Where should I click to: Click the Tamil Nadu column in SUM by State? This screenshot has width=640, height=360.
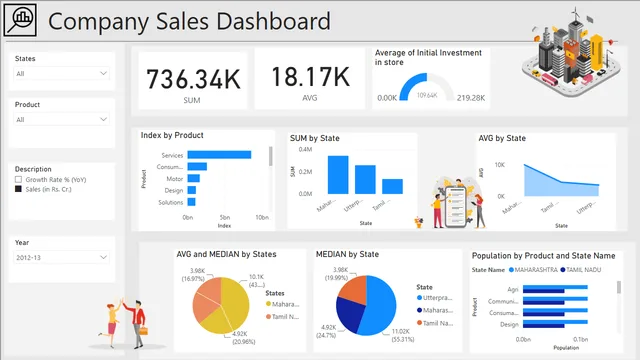pos(392,187)
